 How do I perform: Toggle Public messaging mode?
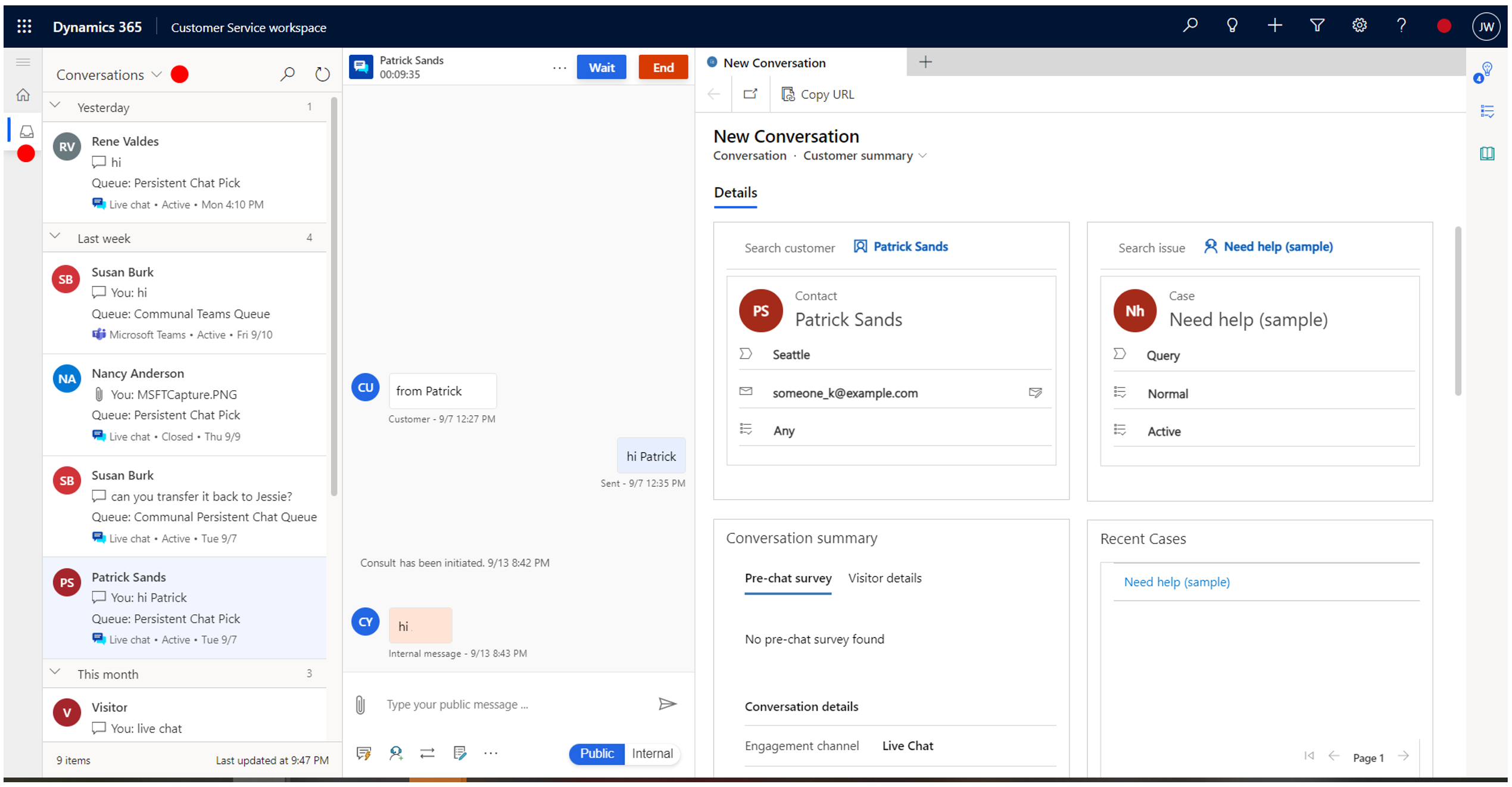pyautogui.click(x=596, y=753)
